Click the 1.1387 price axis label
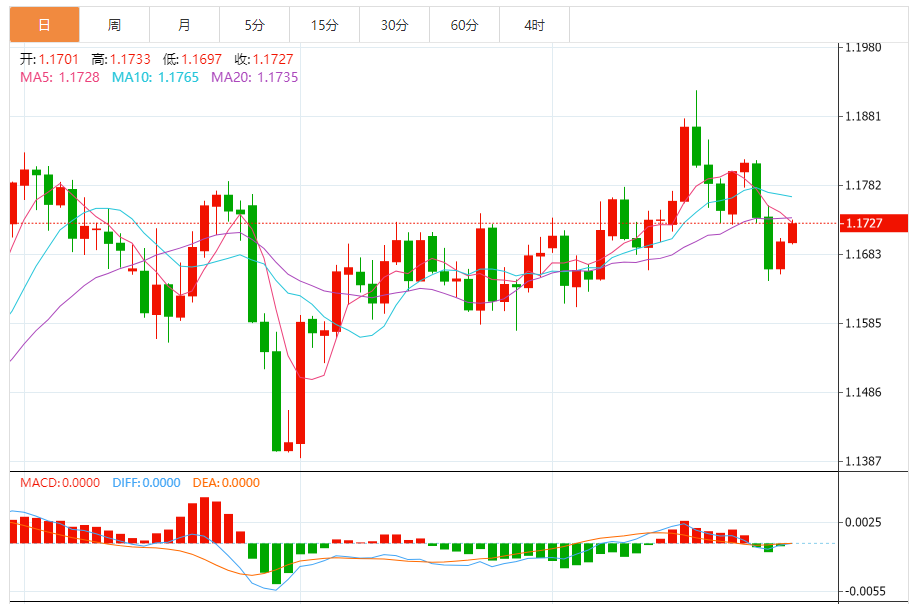914x604 pixels. pos(863,461)
